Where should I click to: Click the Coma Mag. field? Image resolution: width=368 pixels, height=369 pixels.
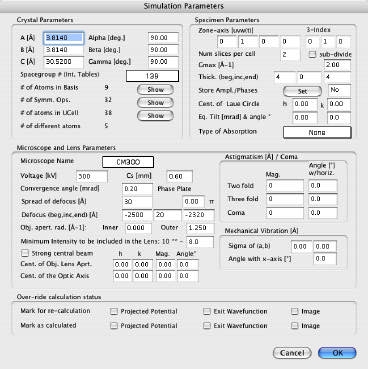[285, 213]
